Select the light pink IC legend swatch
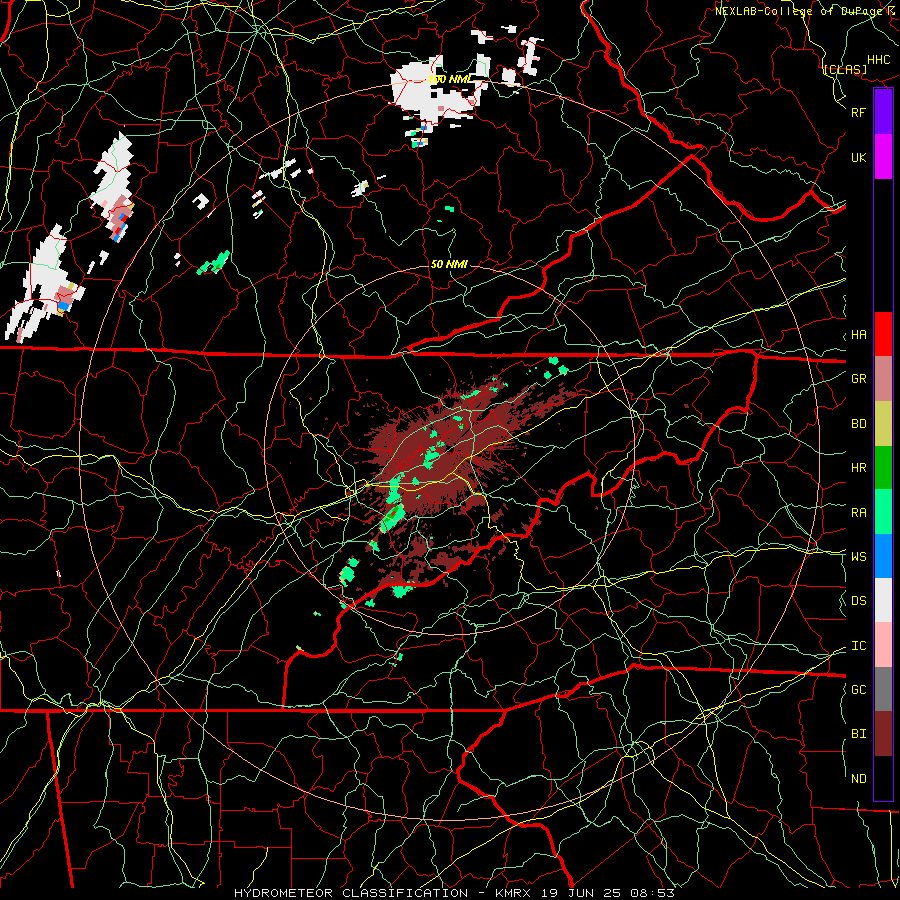 coord(883,645)
